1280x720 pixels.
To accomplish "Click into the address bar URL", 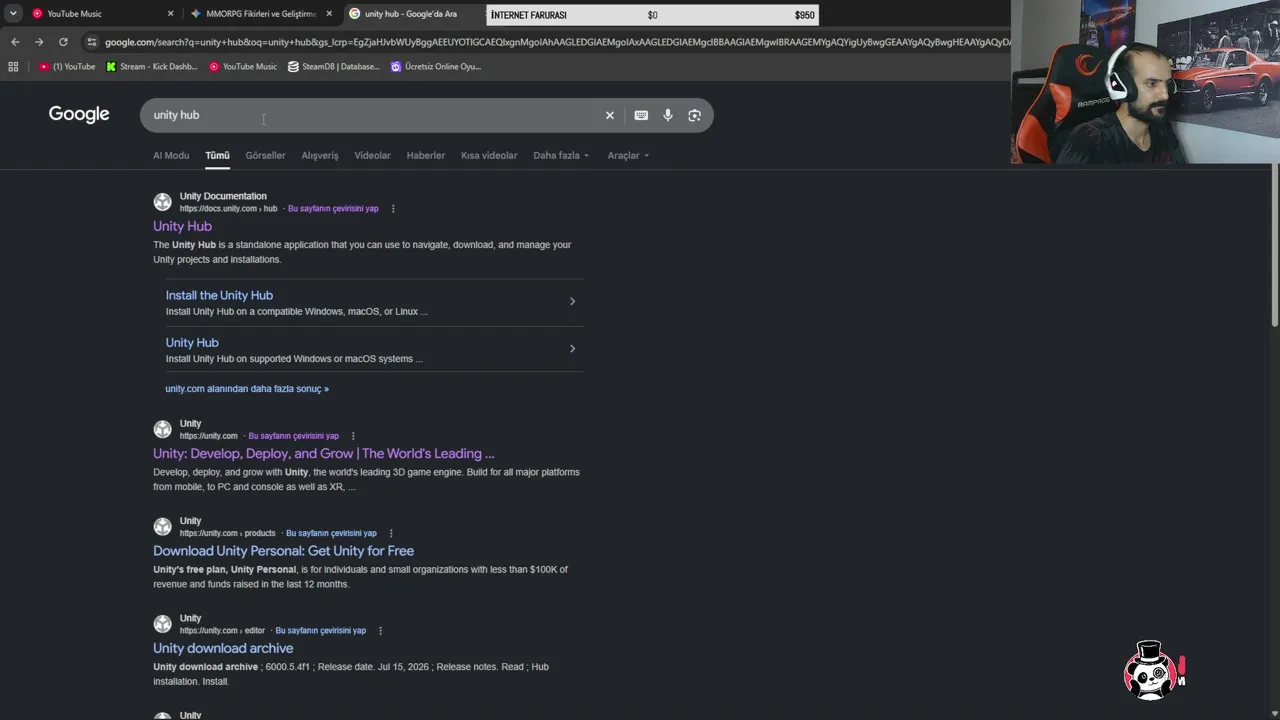I will click(x=556, y=42).
